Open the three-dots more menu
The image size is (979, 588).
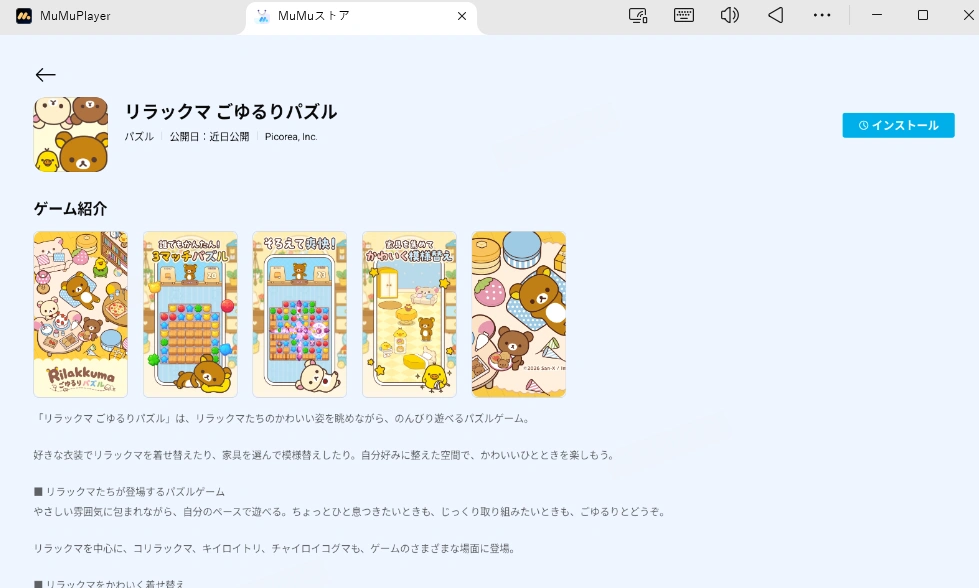[822, 15]
